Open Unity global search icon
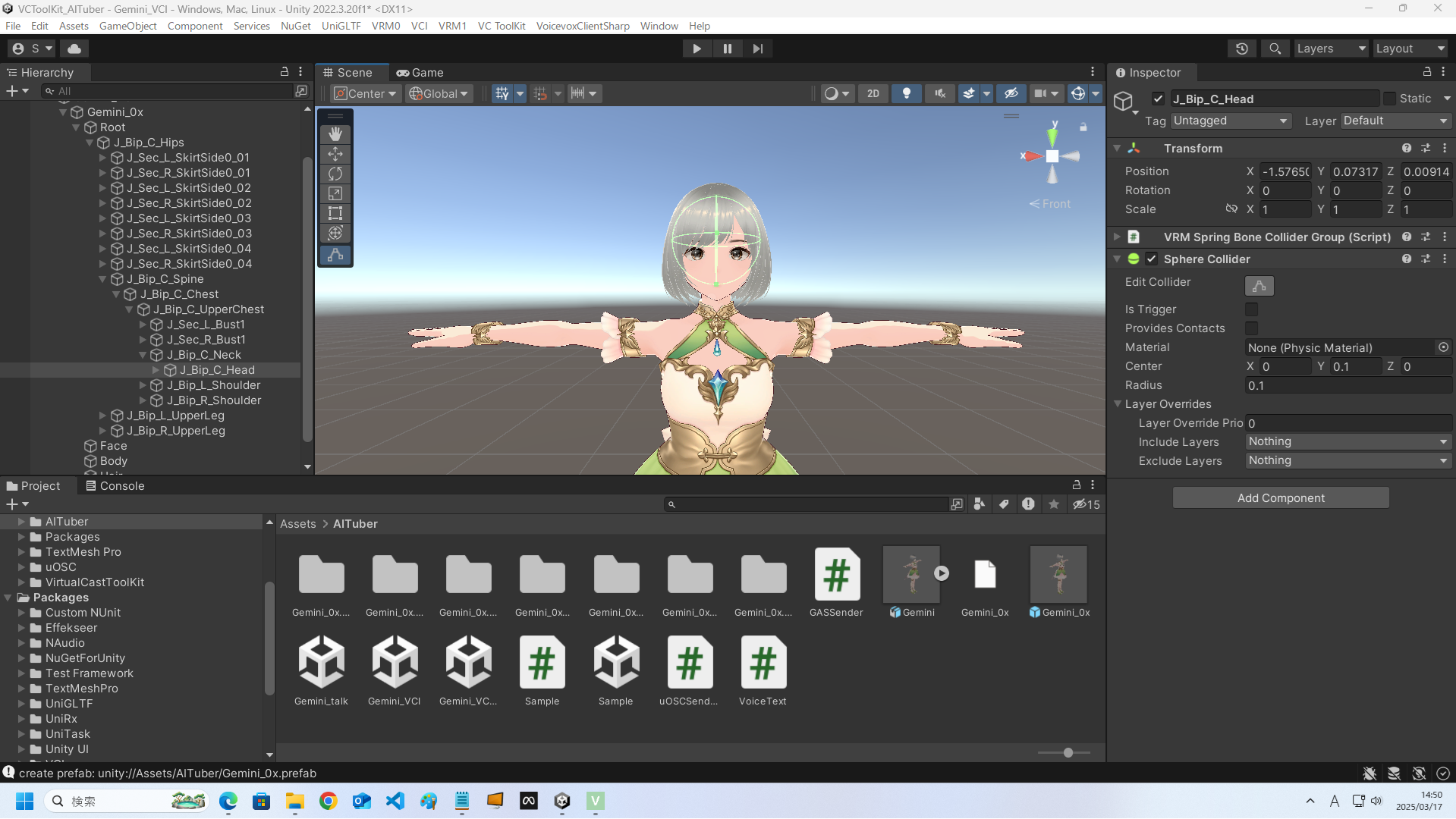Screen dimensions: 1456x819 click(x=1275, y=49)
